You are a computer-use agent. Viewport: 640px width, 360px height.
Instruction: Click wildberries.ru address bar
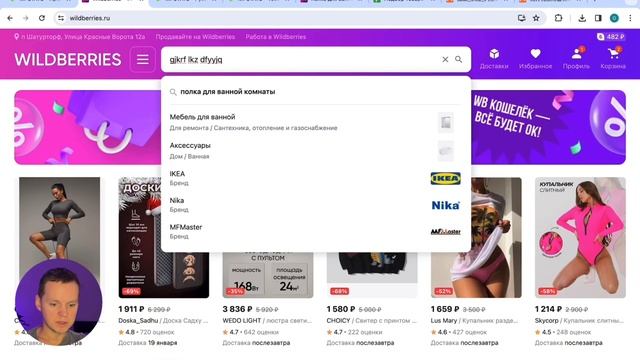pos(286,18)
